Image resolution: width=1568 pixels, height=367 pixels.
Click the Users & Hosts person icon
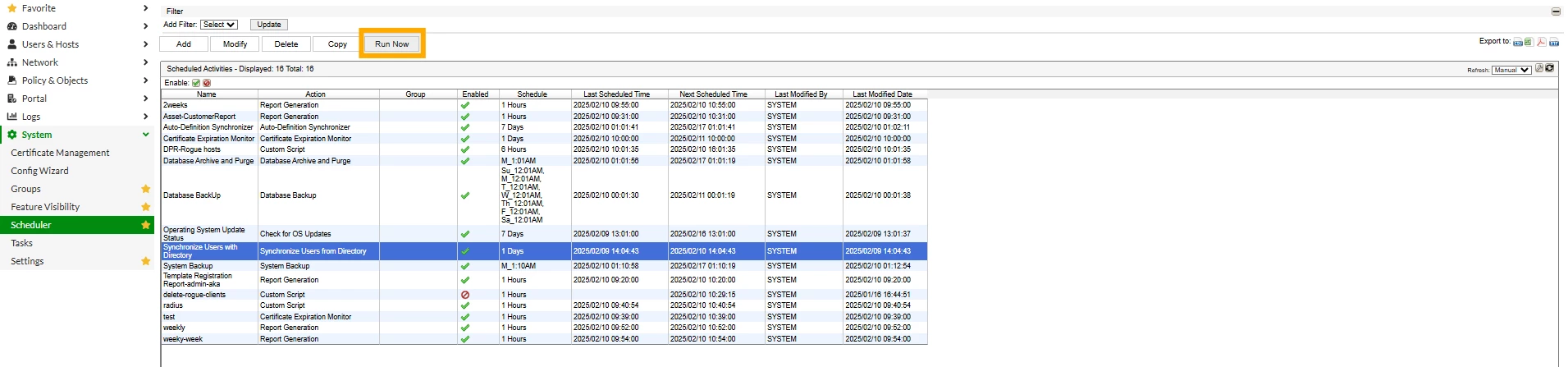[x=12, y=44]
